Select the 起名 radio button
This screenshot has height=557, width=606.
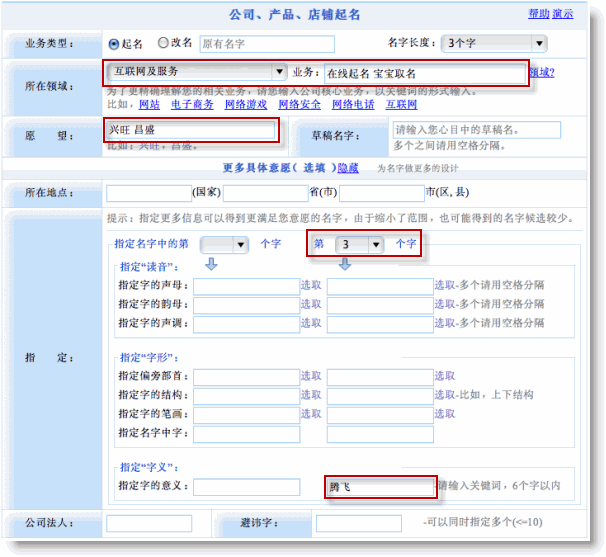(114, 44)
